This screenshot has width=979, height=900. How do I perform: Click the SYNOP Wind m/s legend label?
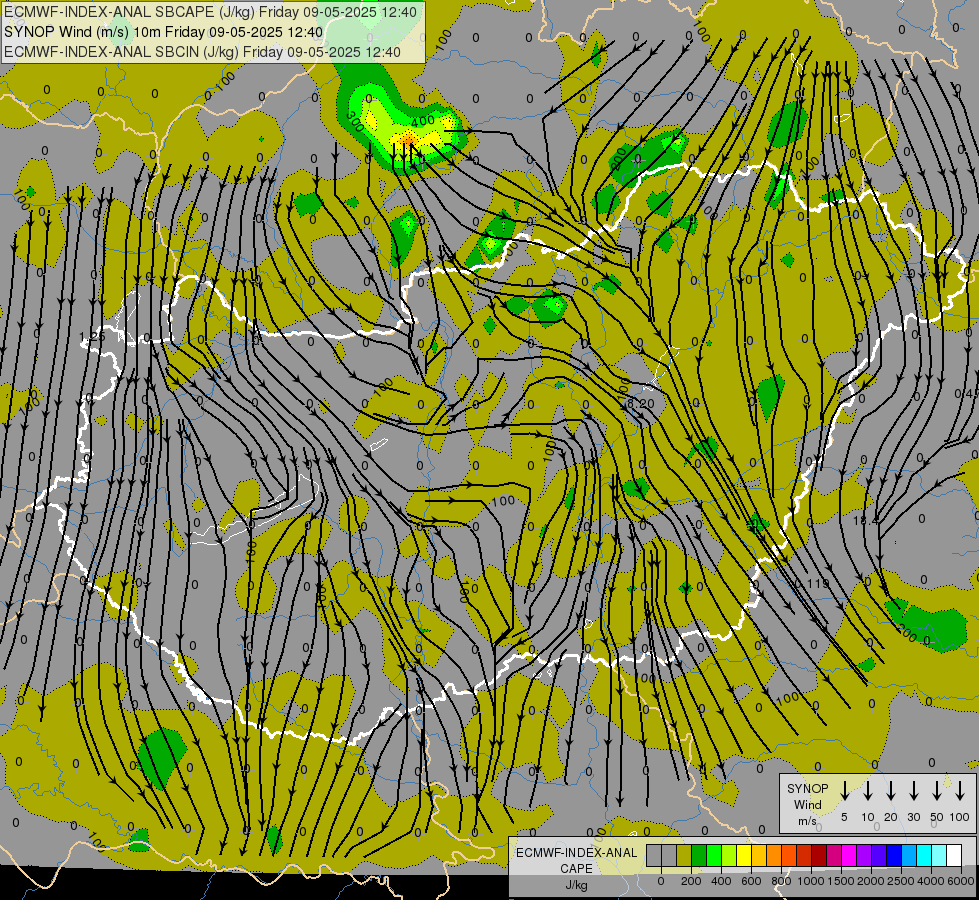point(807,804)
